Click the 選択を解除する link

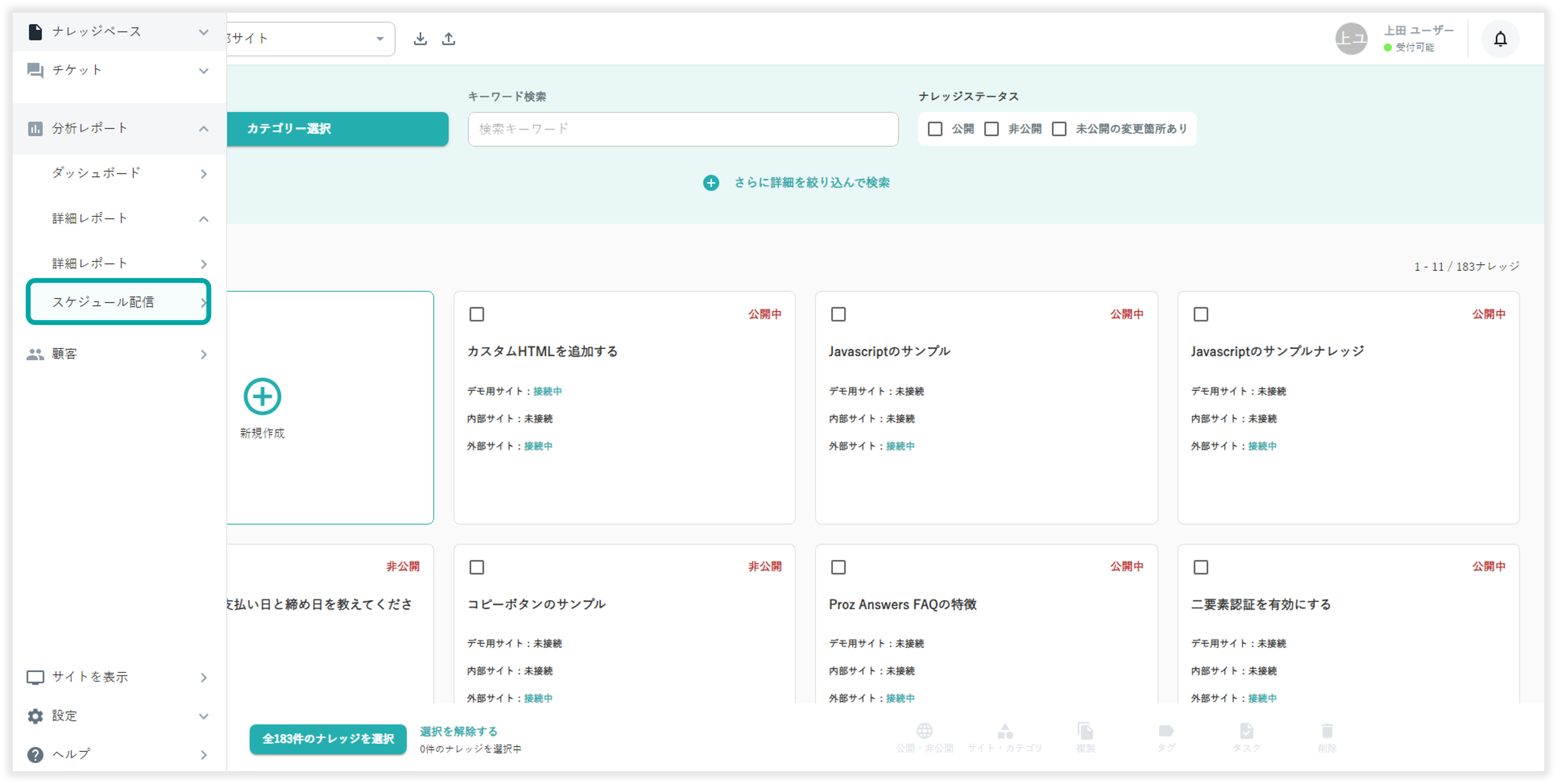point(458,731)
